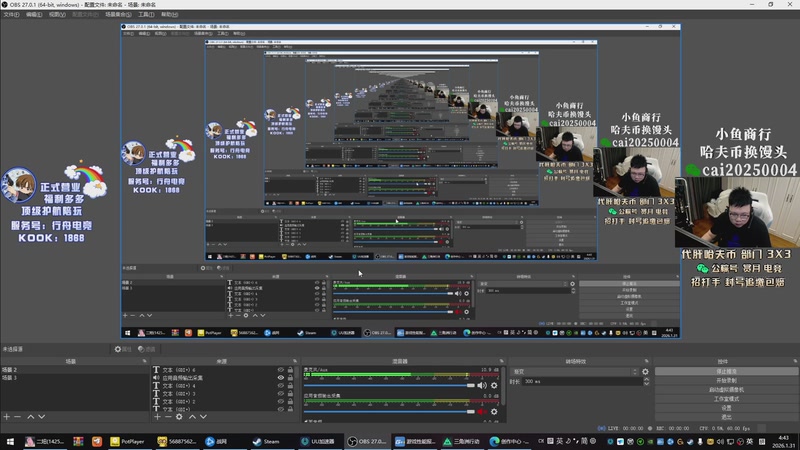Image resolution: width=800 pixels, height=450 pixels.
Task: Open 三角洲行动 from the taskbar
Action: pyautogui.click(x=461, y=441)
